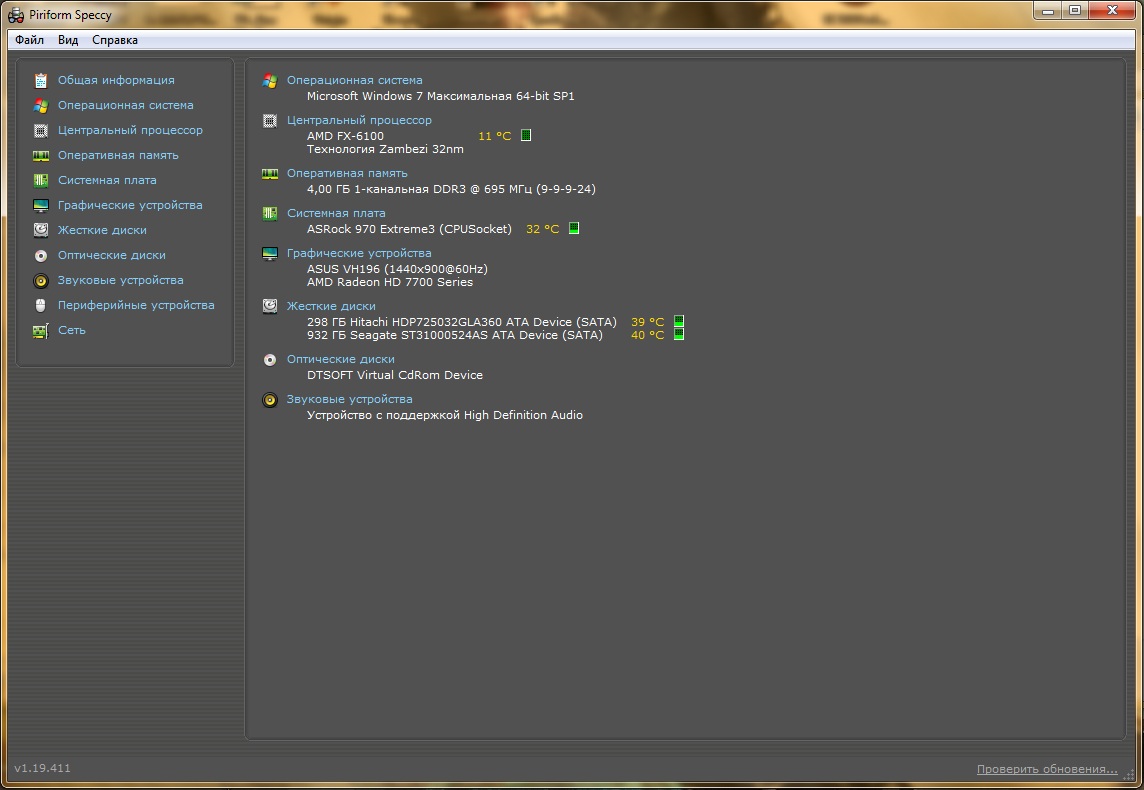The image size is (1144, 790).
Task: Open the Вид menu
Action: (68, 40)
